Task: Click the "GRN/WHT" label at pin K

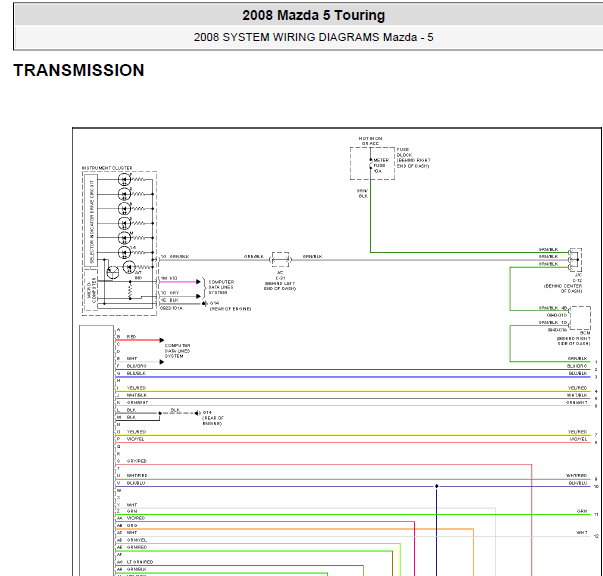Action: click(137, 402)
